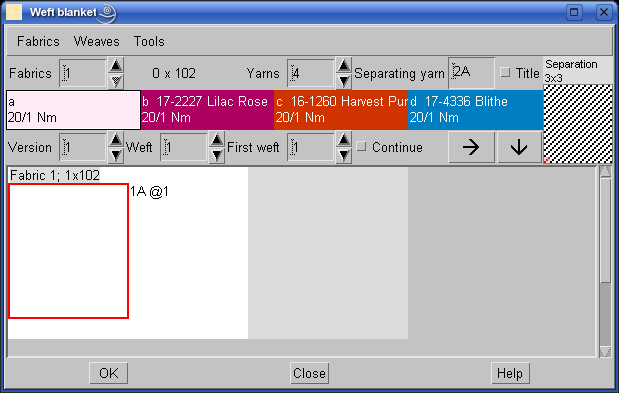Open the Weaves menu

96,41
